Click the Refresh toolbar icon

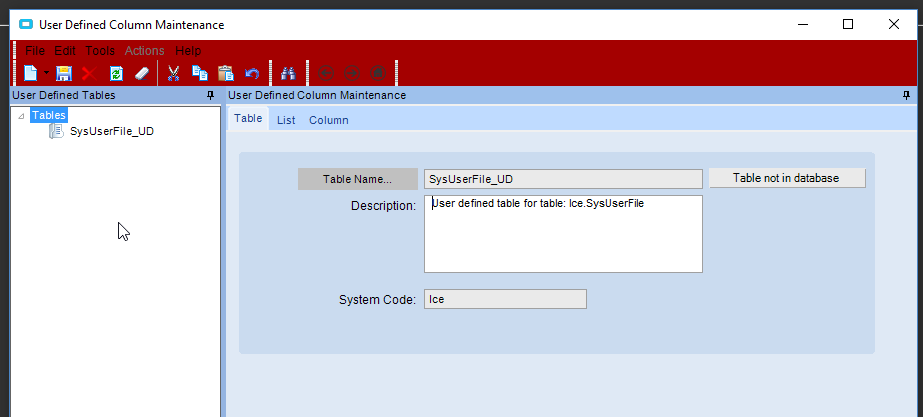point(117,73)
